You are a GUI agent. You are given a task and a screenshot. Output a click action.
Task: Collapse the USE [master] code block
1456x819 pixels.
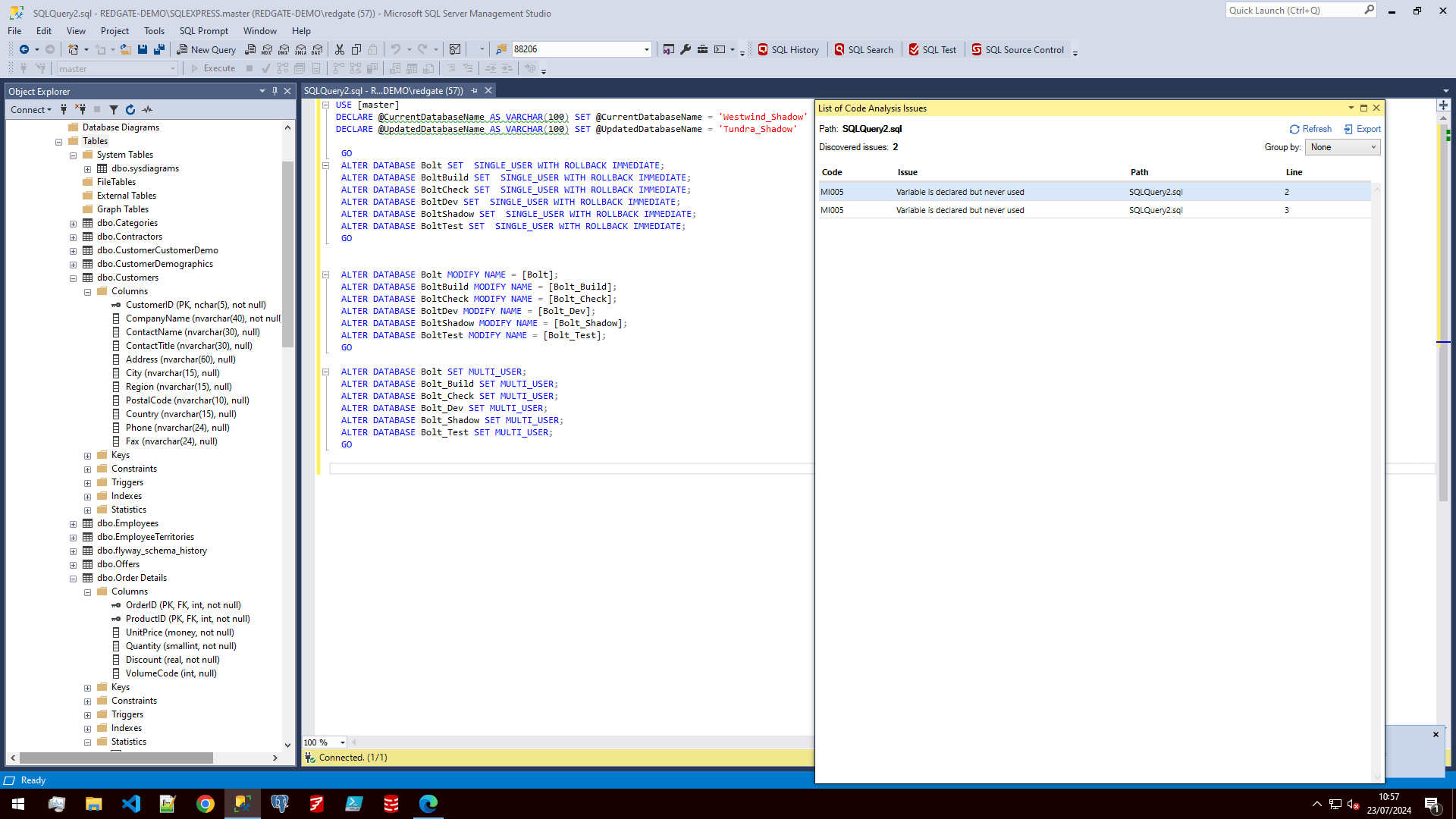coord(325,105)
